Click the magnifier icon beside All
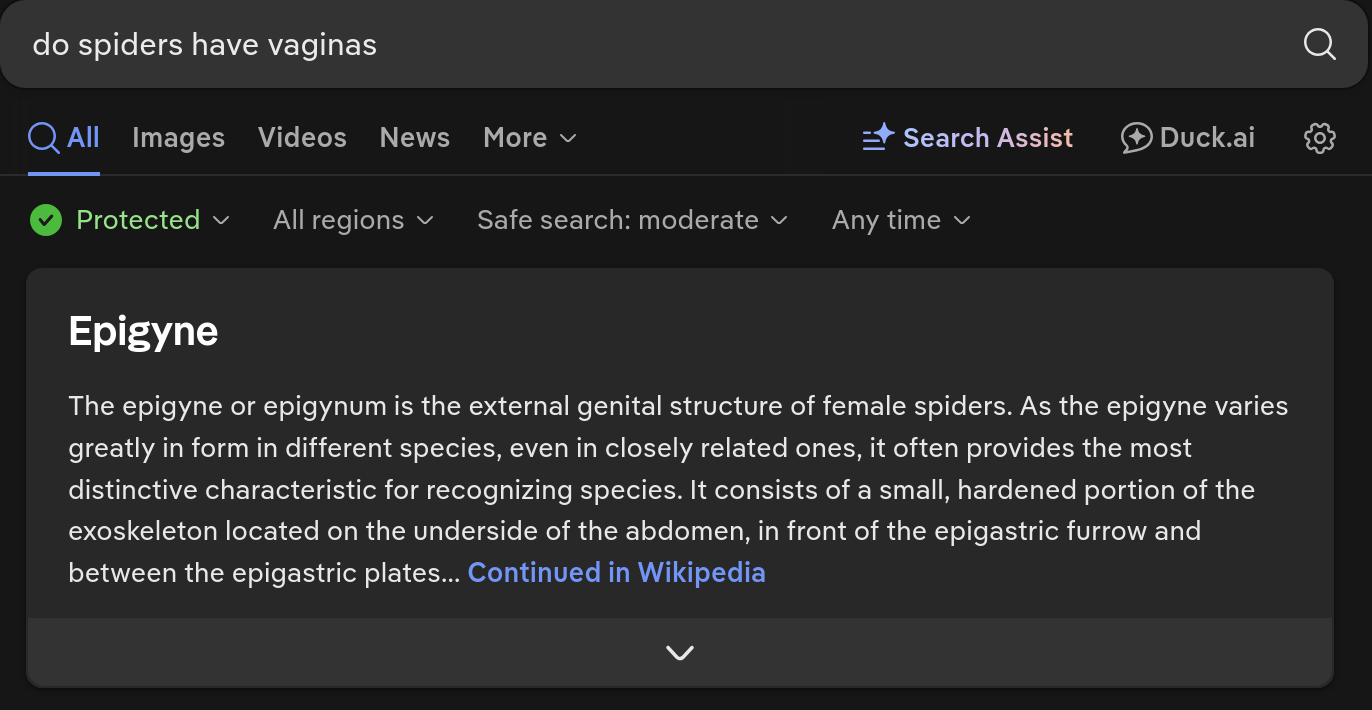The width and height of the screenshot is (1372, 710). click(43, 137)
